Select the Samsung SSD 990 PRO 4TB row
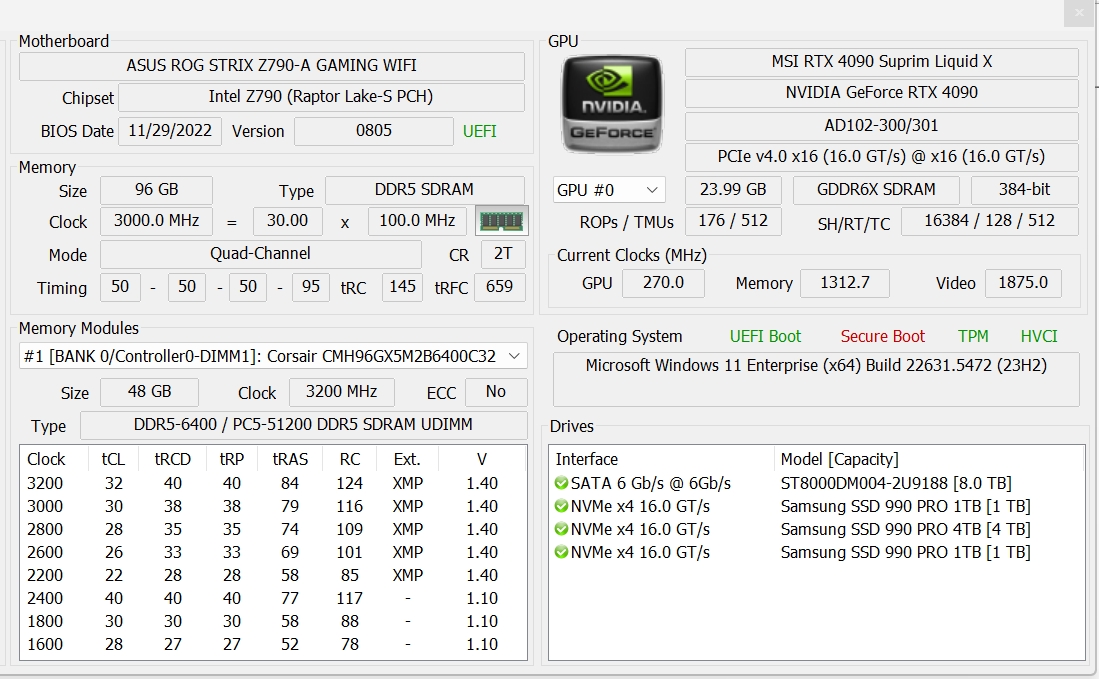This screenshot has width=1099, height=679. [x=816, y=529]
